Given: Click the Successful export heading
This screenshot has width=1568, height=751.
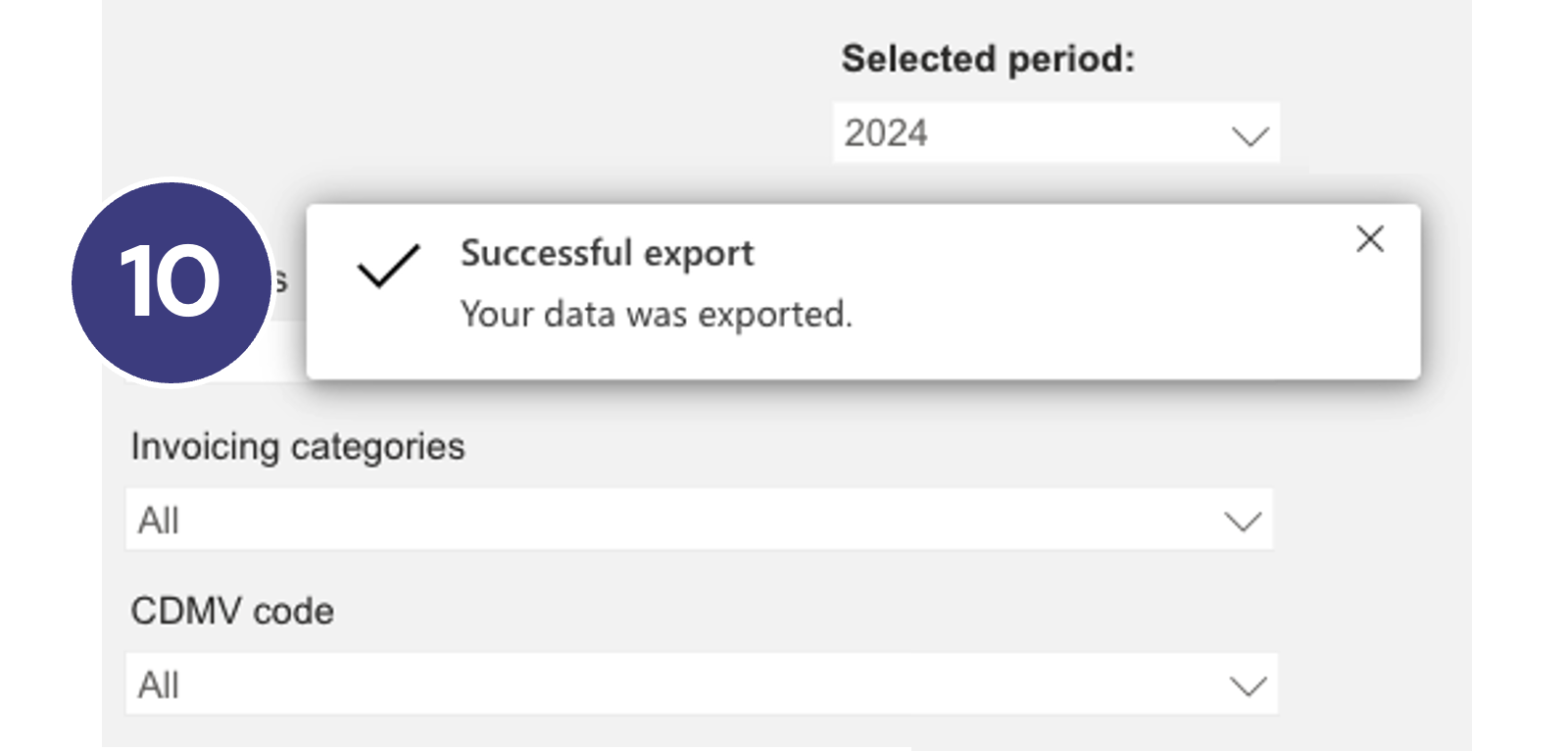Looking at the screenshot, I should pos(607,253).
